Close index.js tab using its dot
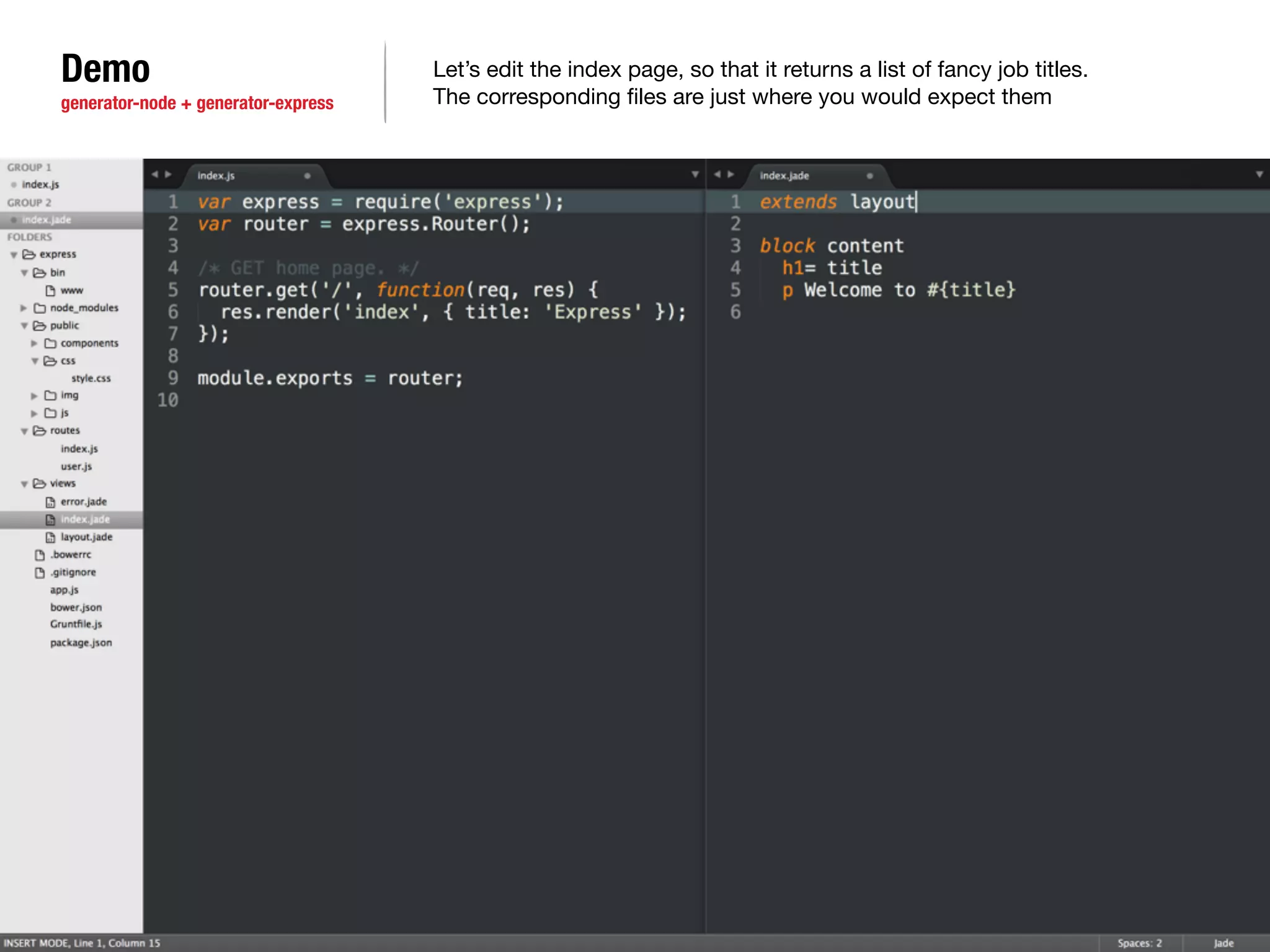This screenshot has height=952, width=1270. click(307, 176)
